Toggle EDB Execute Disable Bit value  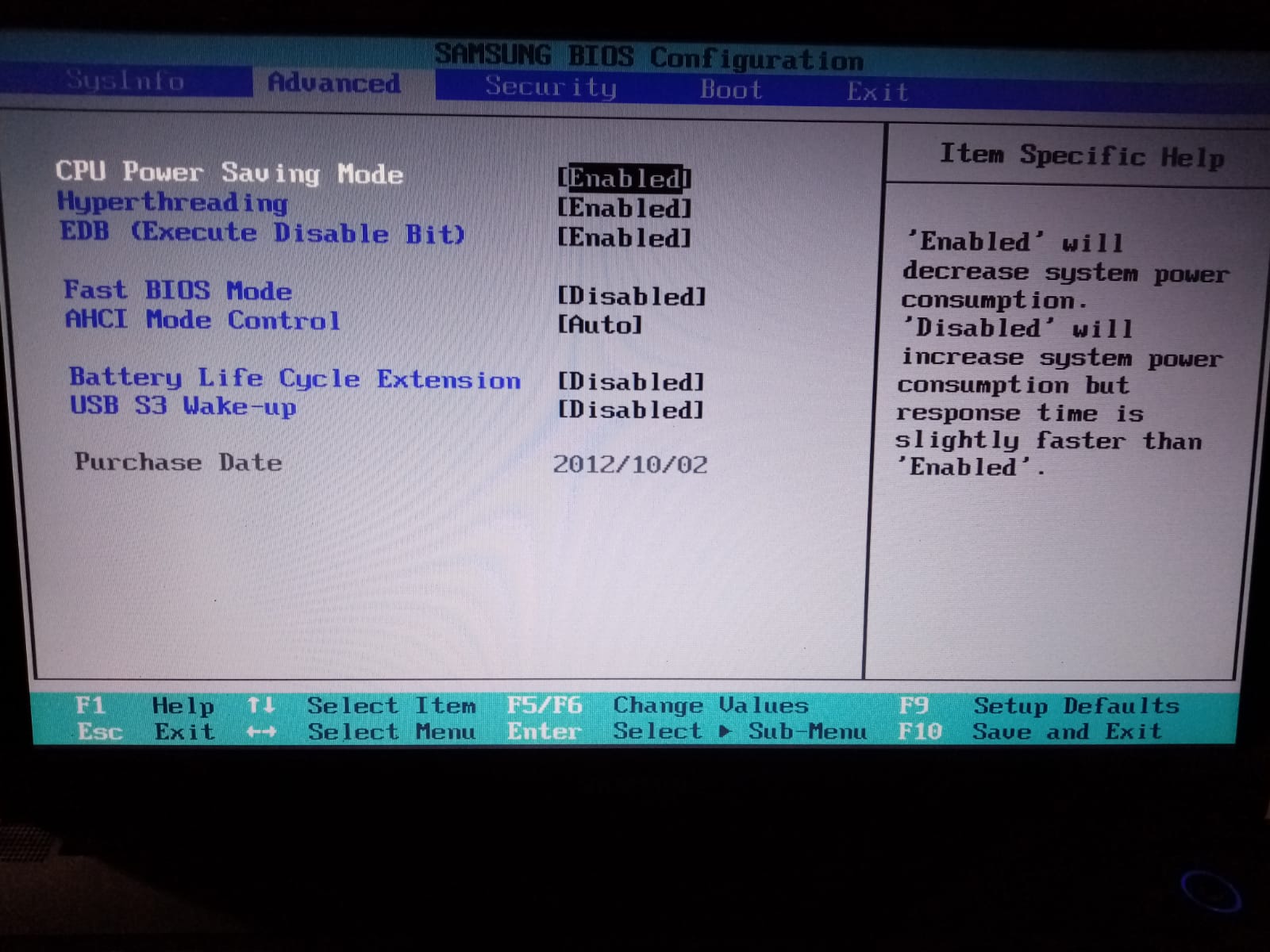click(x=624, y=237)
